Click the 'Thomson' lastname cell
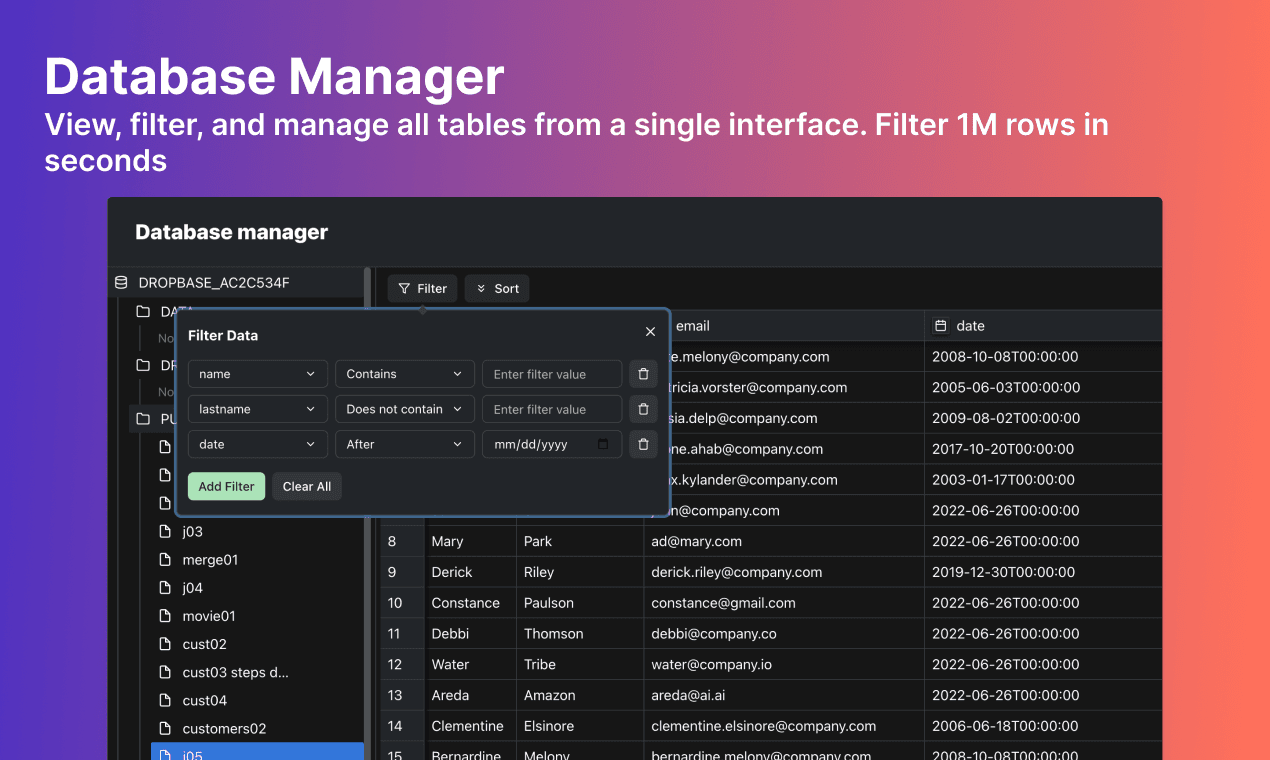 [580, 634]
